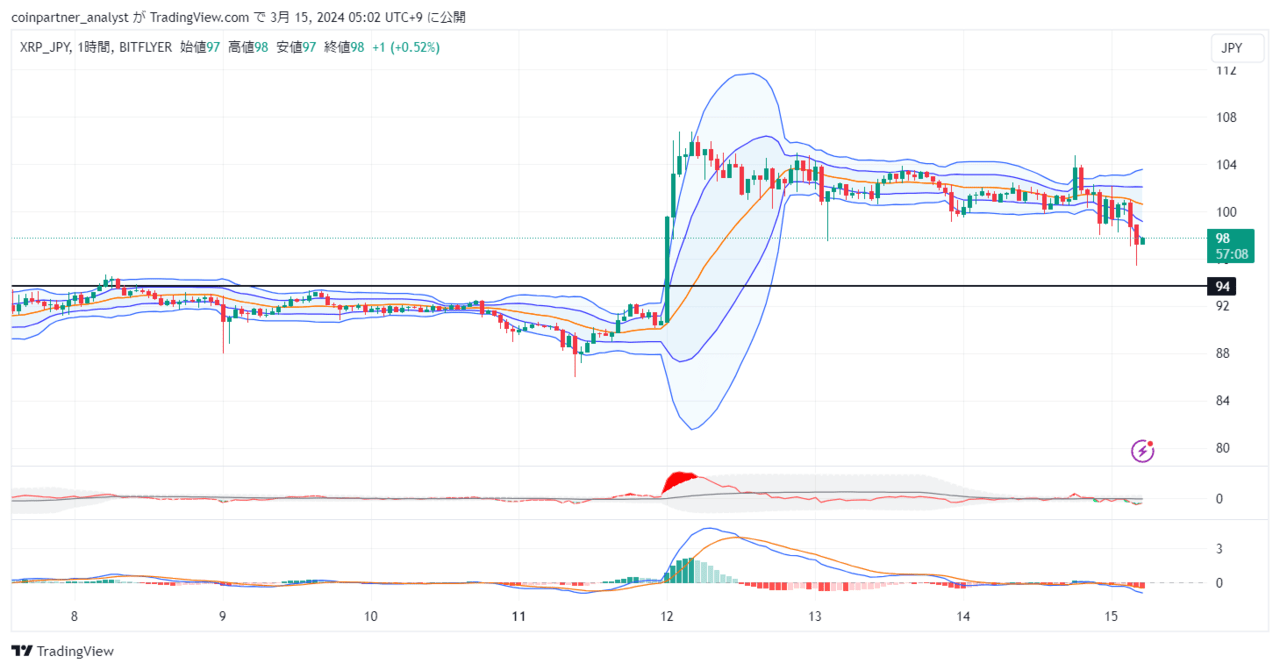Click date label 15 on time axis
1280x670 pixels.
[x=1110, y=616]
